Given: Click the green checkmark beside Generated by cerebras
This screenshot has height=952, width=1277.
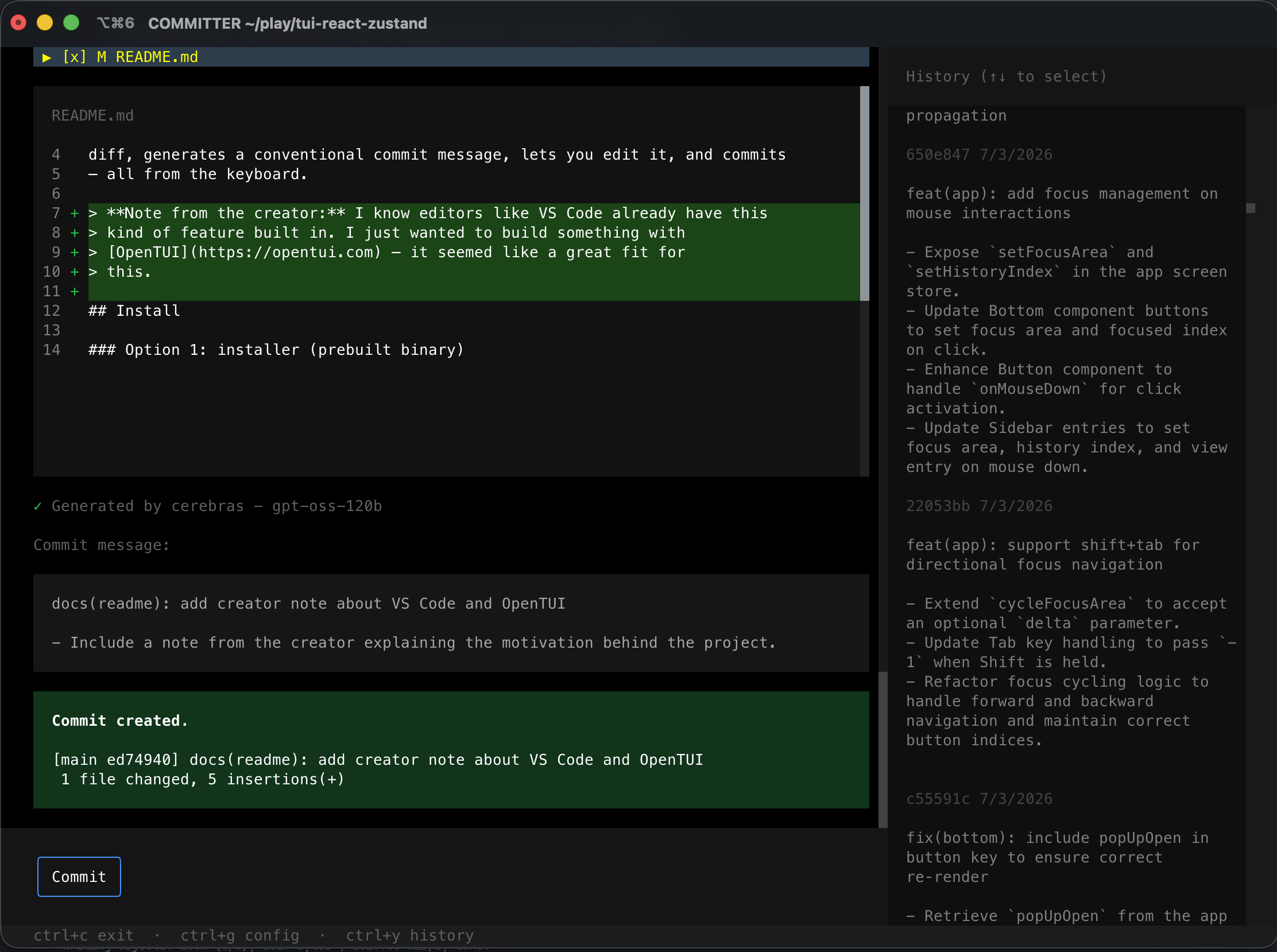Looking at the screenshot, I should pos(37,506).
